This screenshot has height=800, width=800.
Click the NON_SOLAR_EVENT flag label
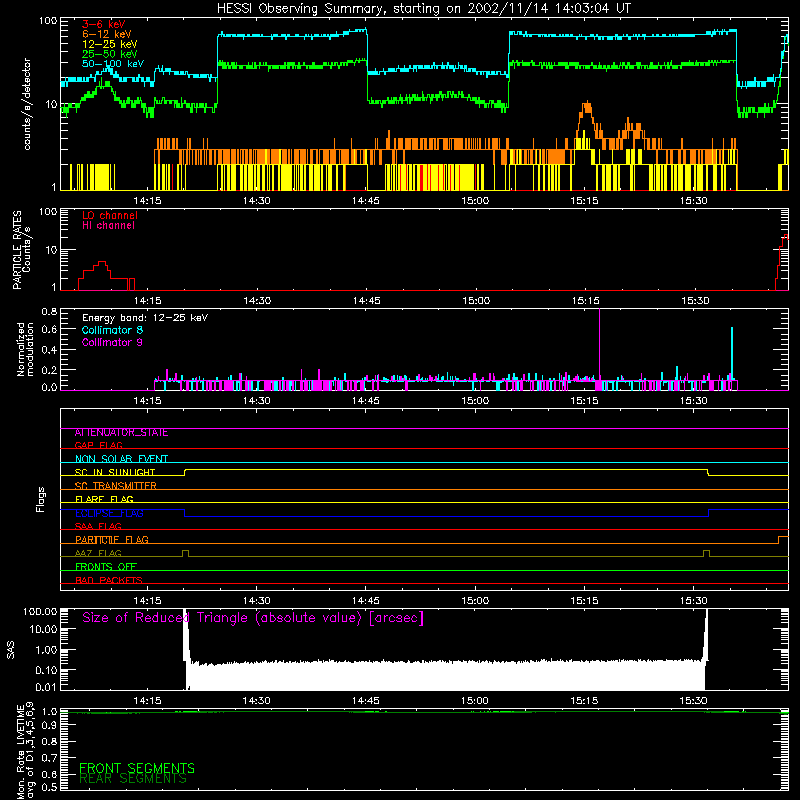point(121,459)
